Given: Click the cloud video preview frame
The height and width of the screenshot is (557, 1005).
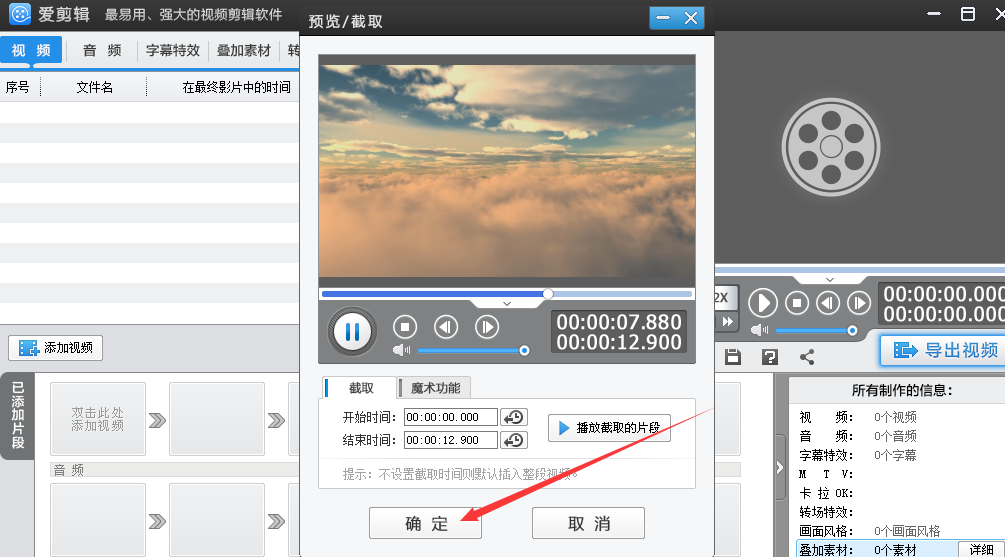Looking at the screenshot, I should 506,171.
